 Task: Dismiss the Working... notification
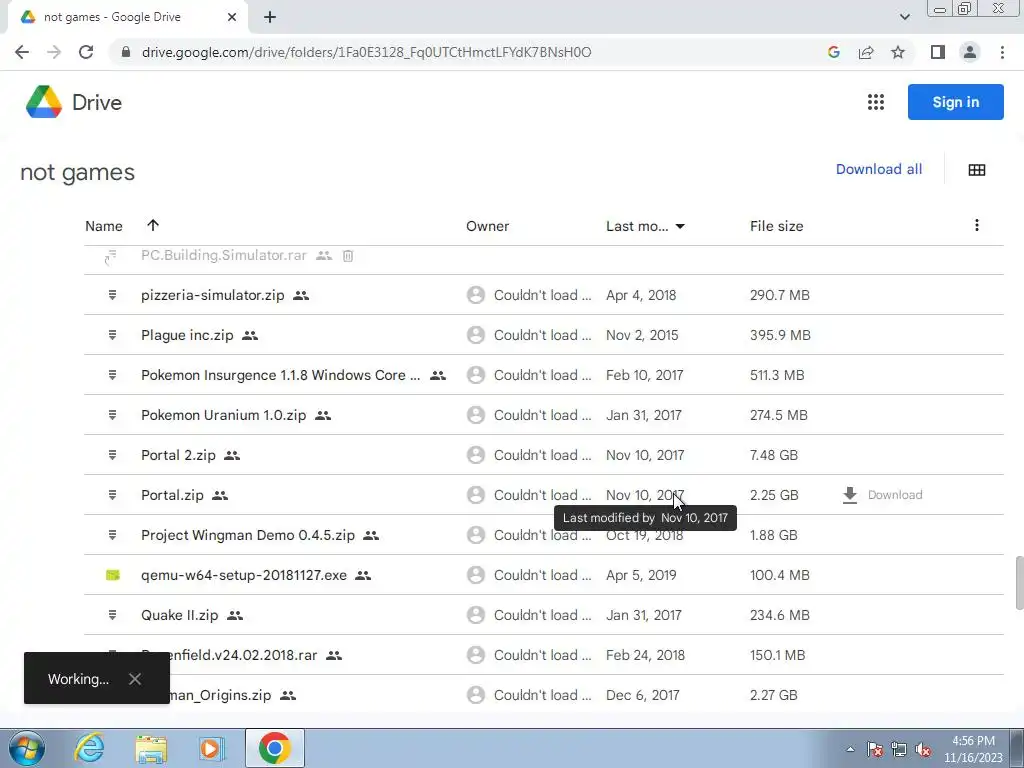tap(135, 679)
